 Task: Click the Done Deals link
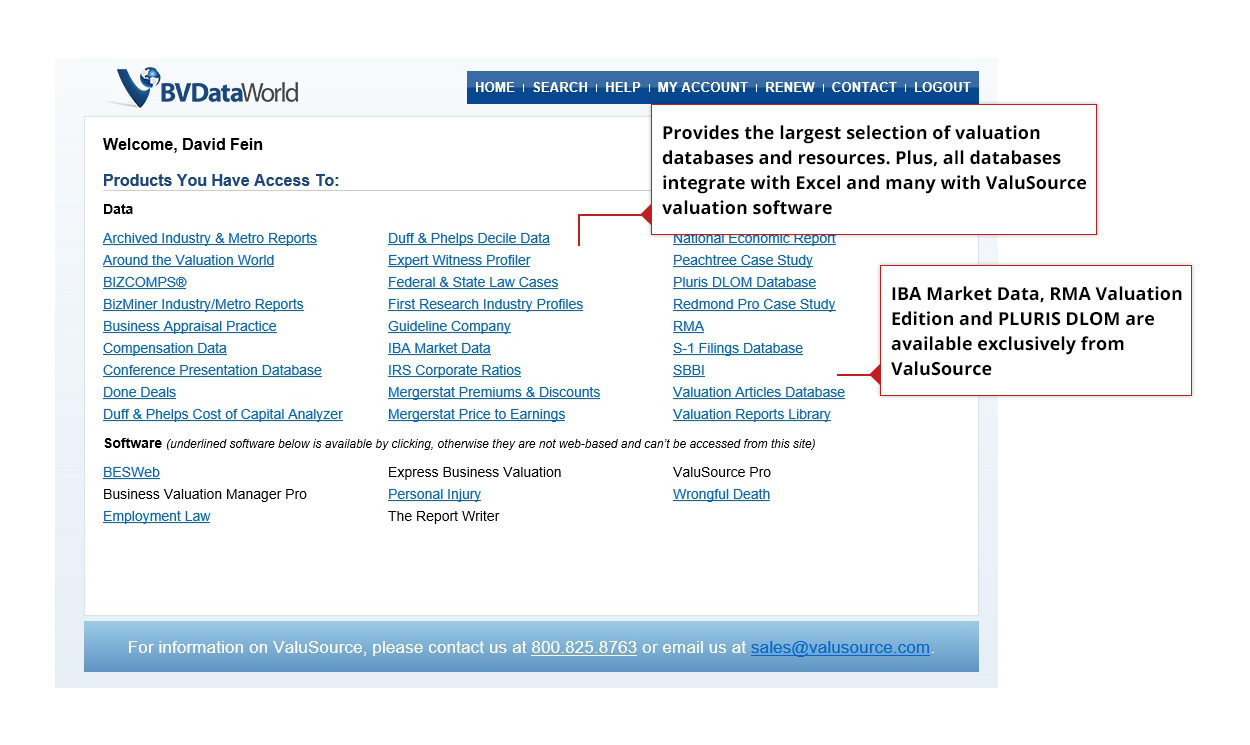139,392
